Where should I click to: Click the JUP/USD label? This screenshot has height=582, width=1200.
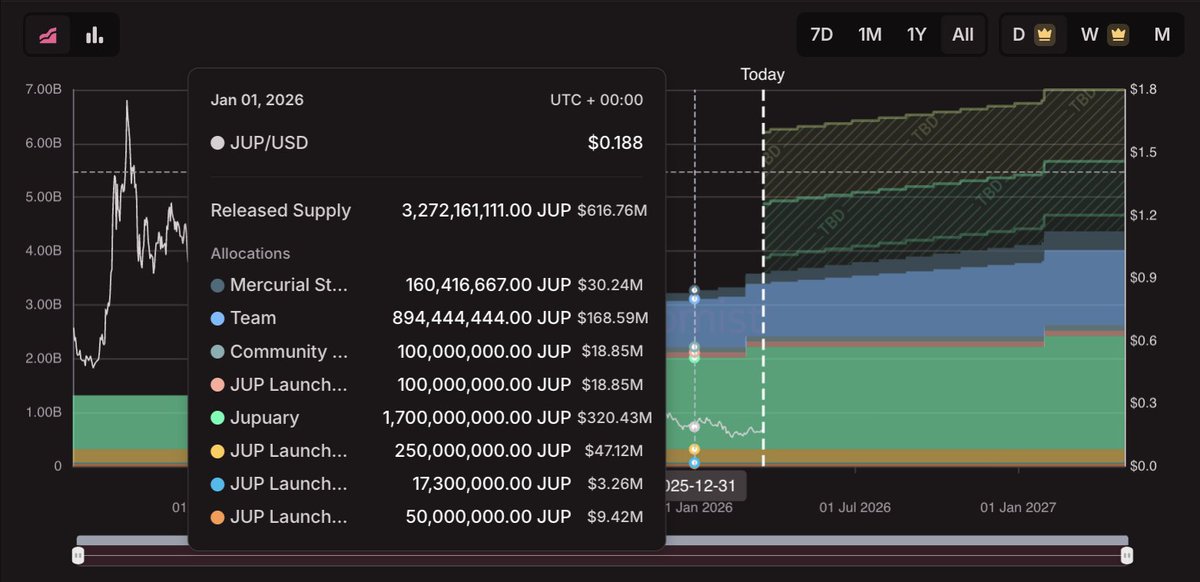[x=269, y=143]
